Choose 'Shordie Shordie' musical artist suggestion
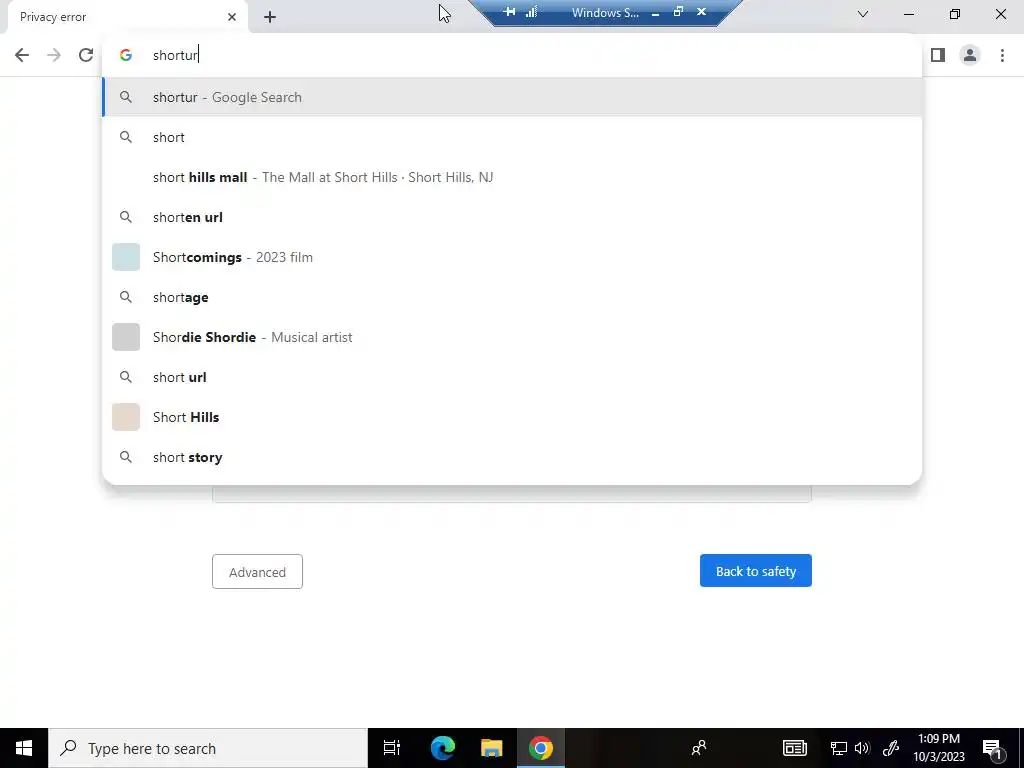Image resolution: width=1024 pixels, height=768 pixels. 512,337
